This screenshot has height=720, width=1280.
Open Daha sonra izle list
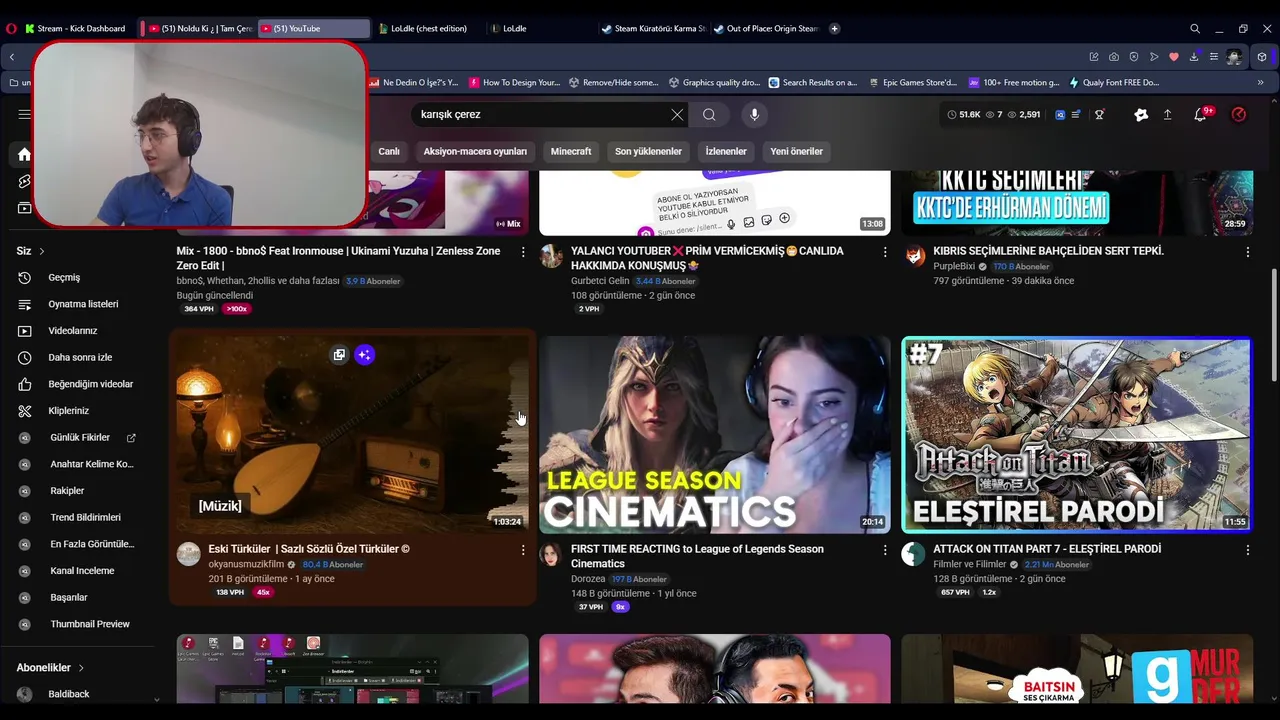pos(80,357)
